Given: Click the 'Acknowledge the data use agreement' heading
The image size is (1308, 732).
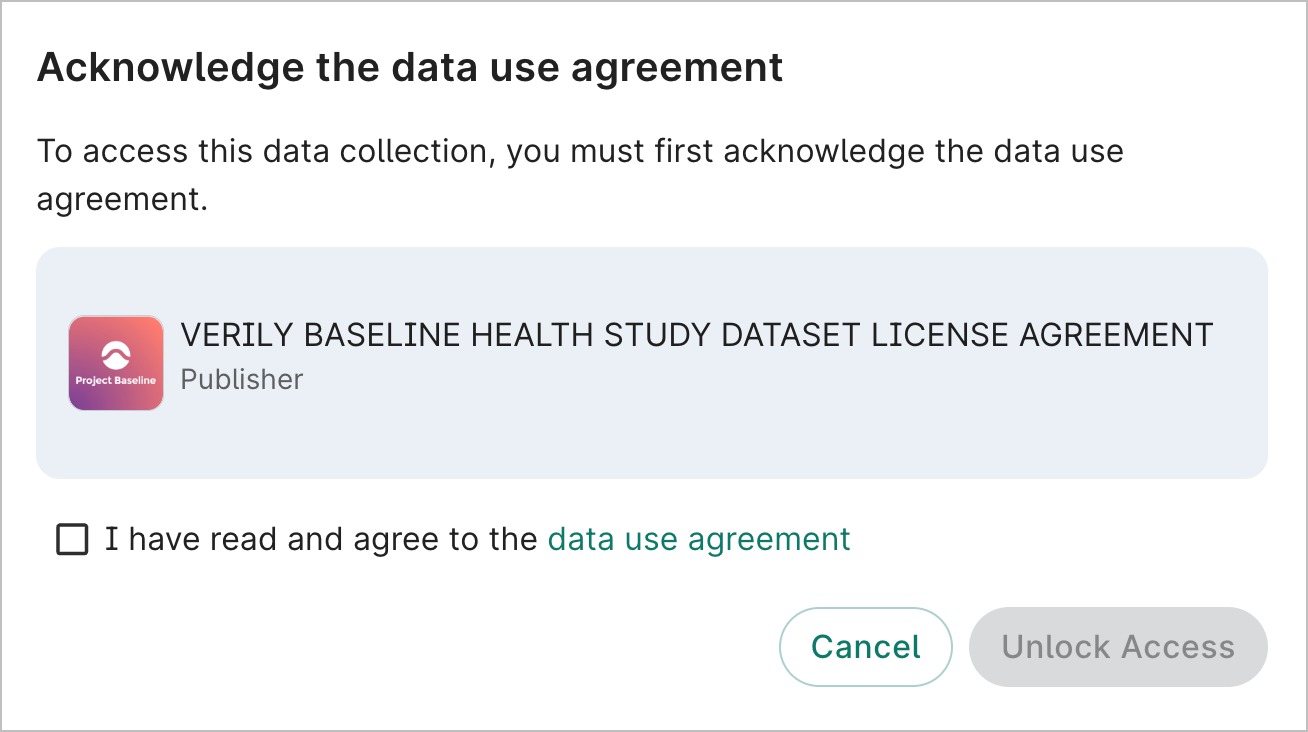Looking at the screenshot, I should coord(409,67).
